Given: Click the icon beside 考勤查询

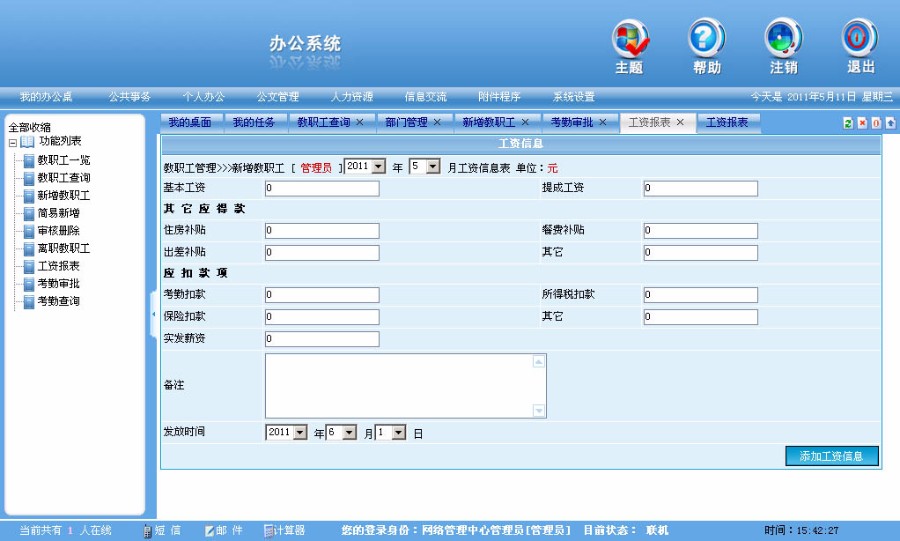Looking at the screenshot, I should (x=29, y=302).
